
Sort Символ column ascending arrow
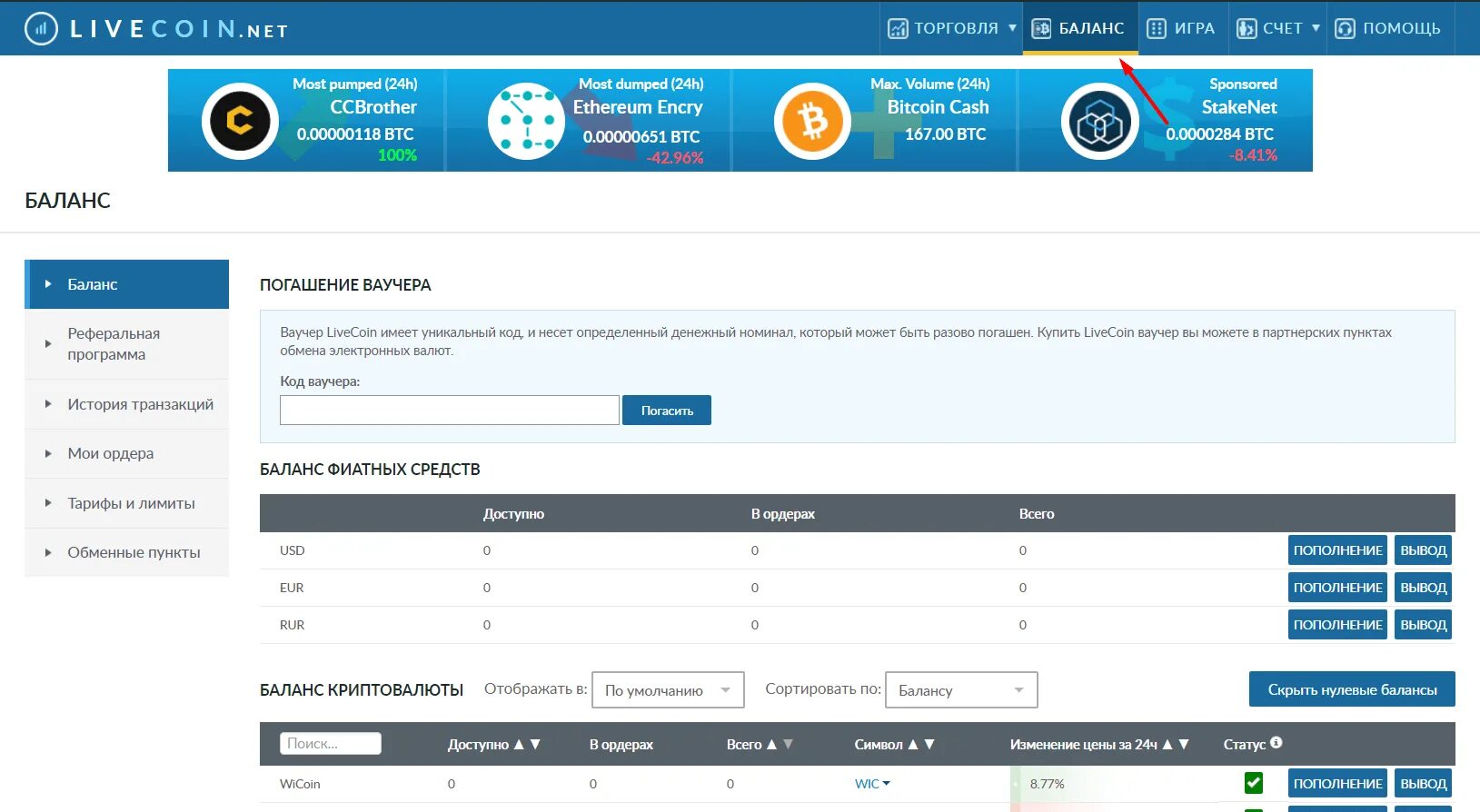(x=913, y=744)
